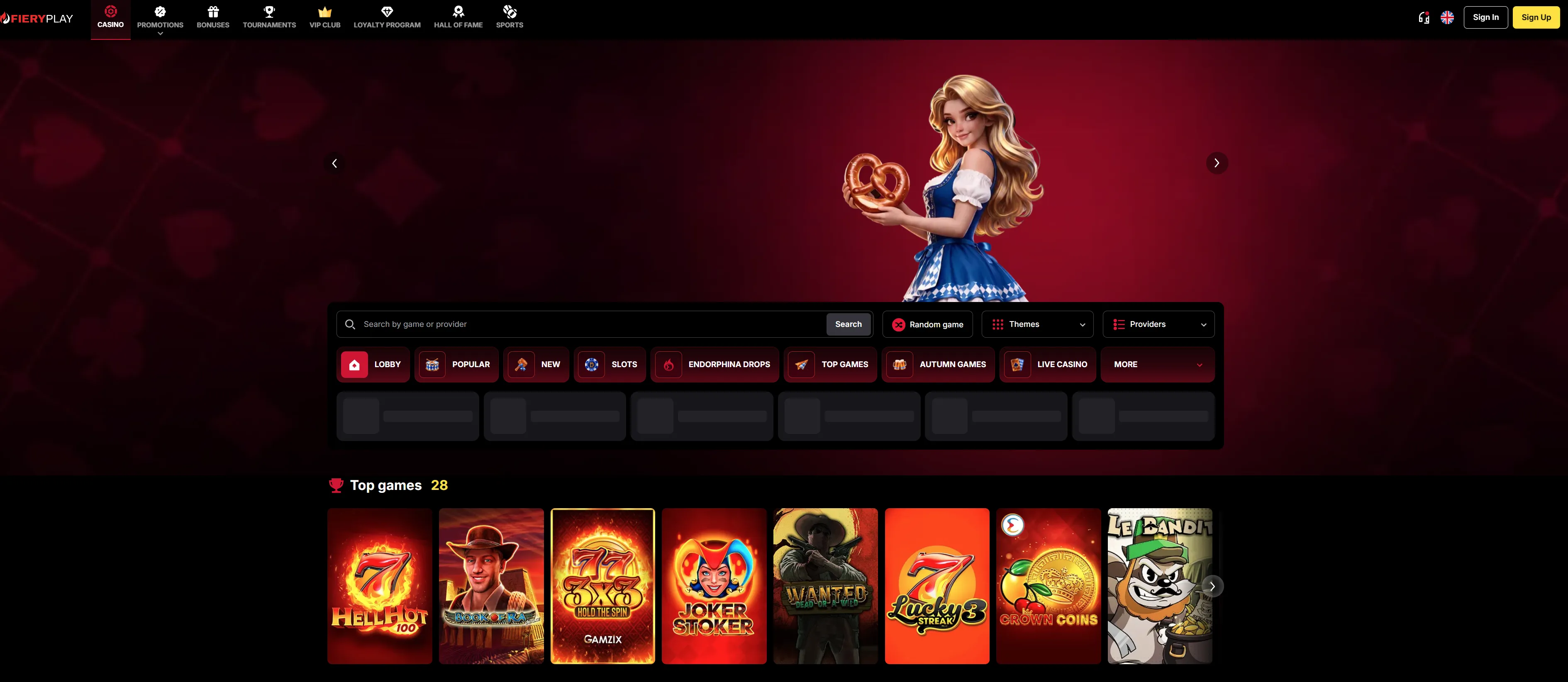Click the search magnifier icon
This screenshot has height=682, width=1568.
[x=350, y=324]
